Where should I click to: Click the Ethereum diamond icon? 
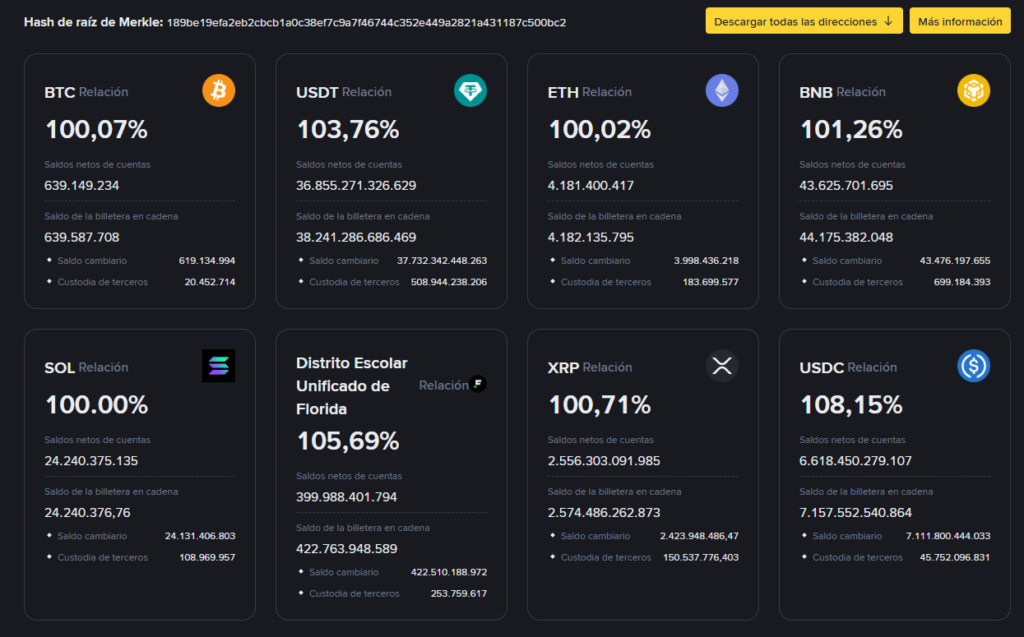point(722,90)
